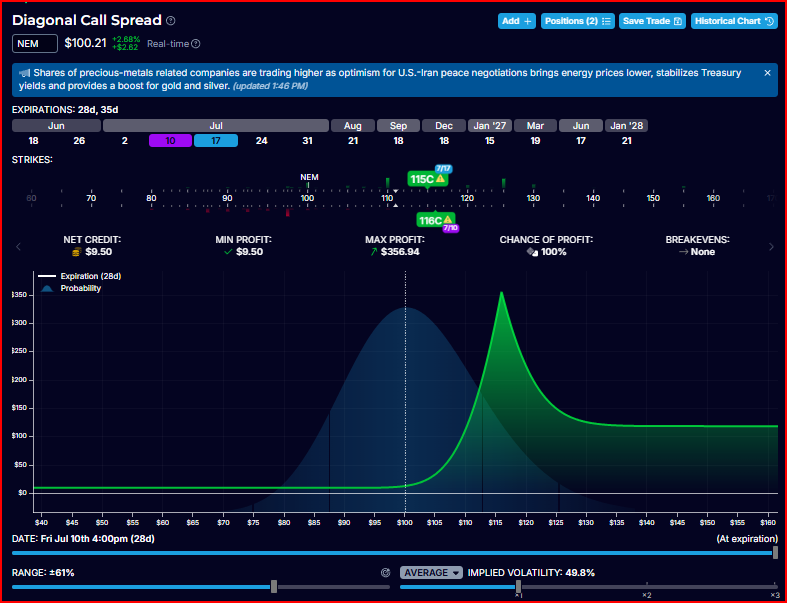787x603 pixels.
Task: Click the warning icon on 116C marker
Action: coord(448,220)
